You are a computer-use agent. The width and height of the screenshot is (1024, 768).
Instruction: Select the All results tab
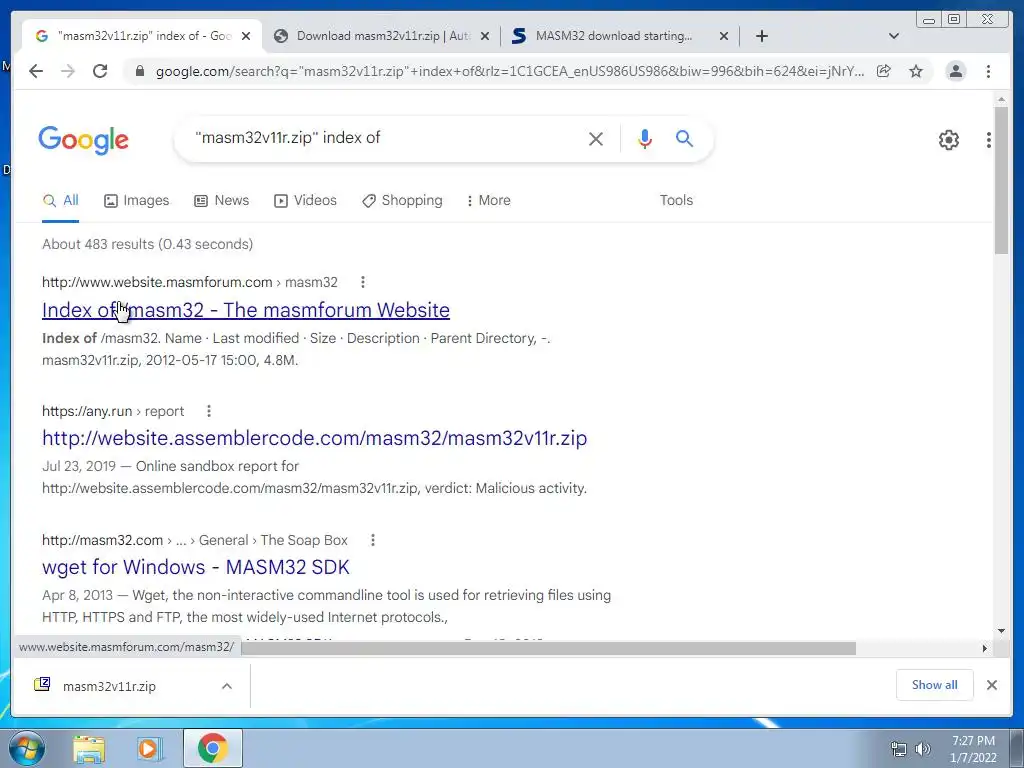click(61, 200)
